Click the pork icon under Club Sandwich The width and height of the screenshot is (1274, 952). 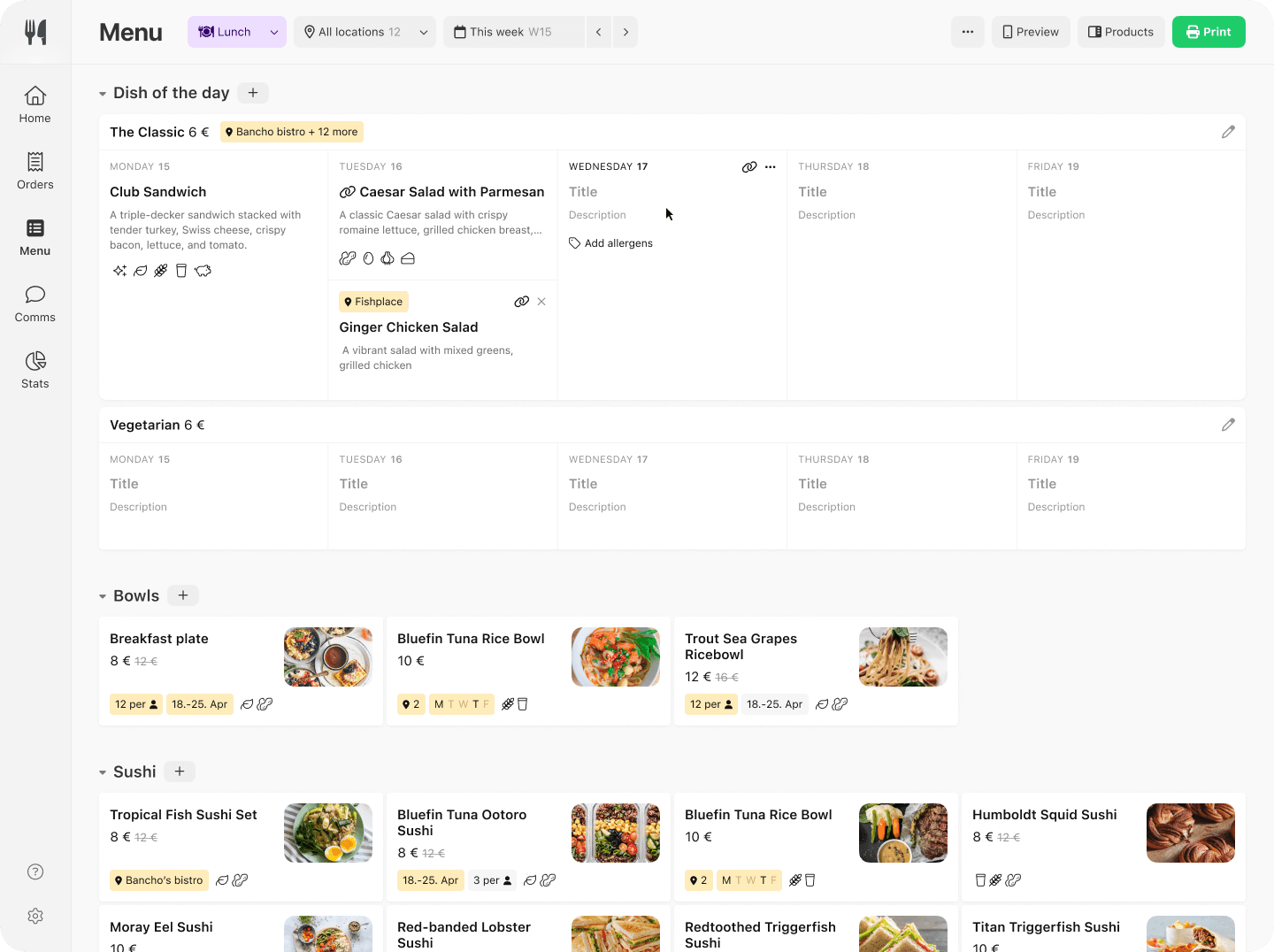(203, 270)
